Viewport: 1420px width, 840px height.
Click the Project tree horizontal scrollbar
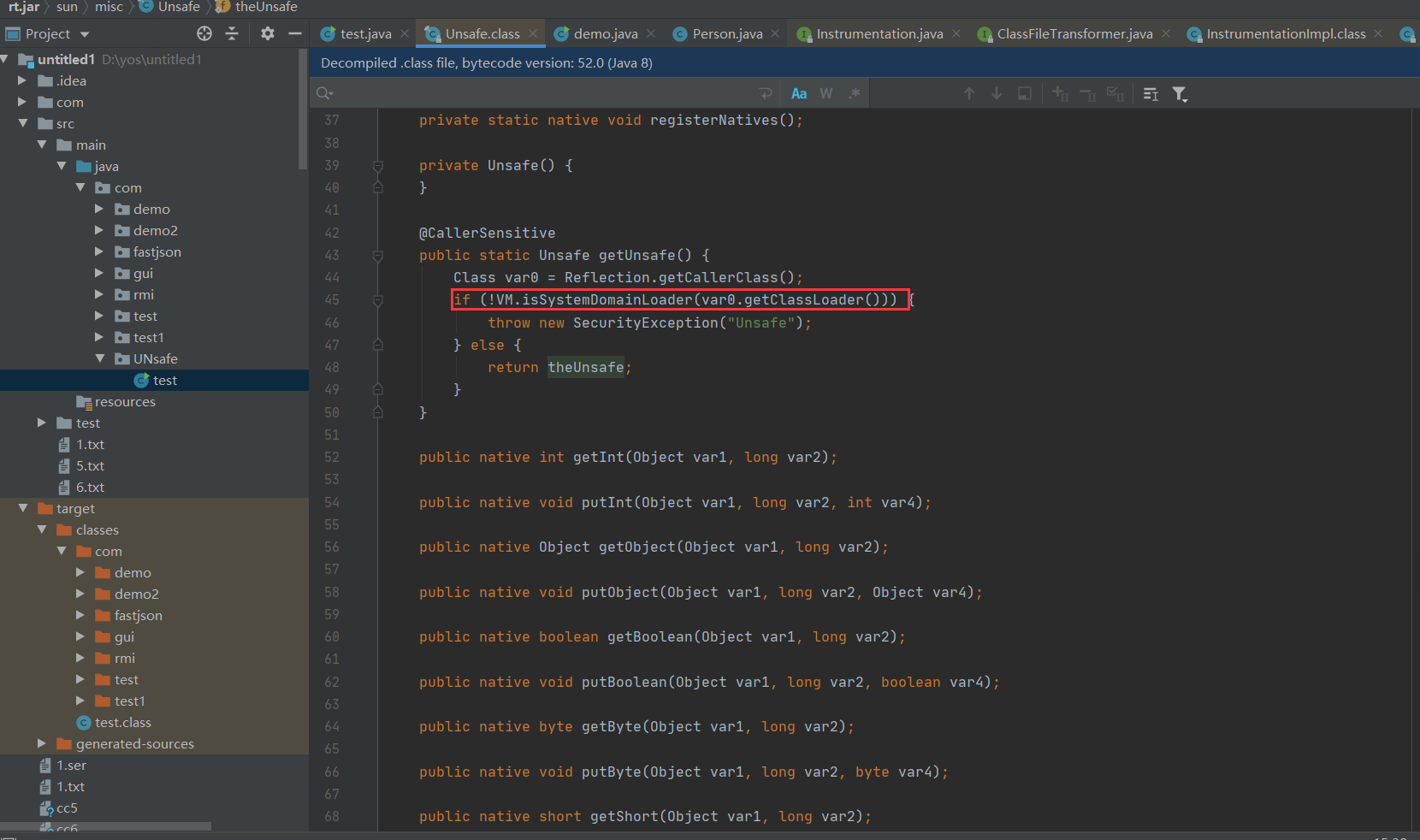(x=105, y=826)
